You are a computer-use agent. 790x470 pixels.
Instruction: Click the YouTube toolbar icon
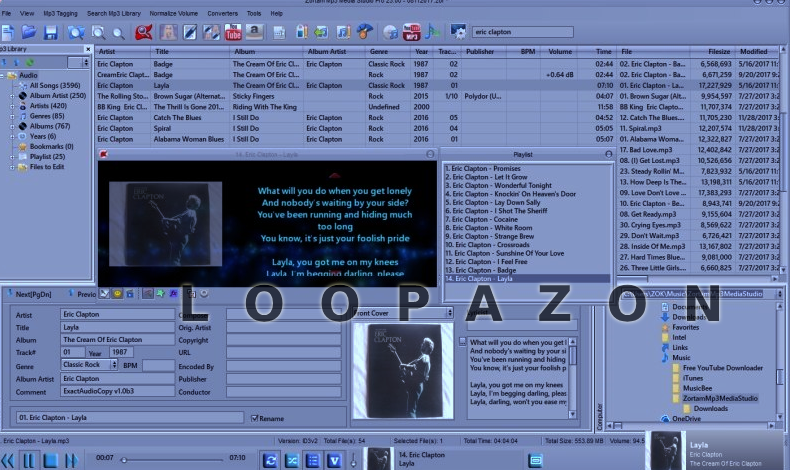(x=233, y=32)
